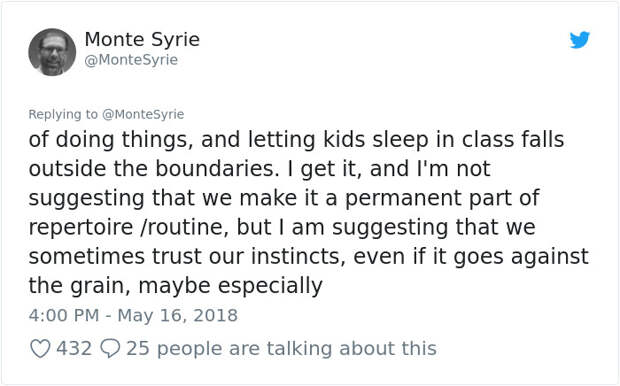Click the word 'boundaries' in the tweet
The image size is (620, 386).
point(214,169)
